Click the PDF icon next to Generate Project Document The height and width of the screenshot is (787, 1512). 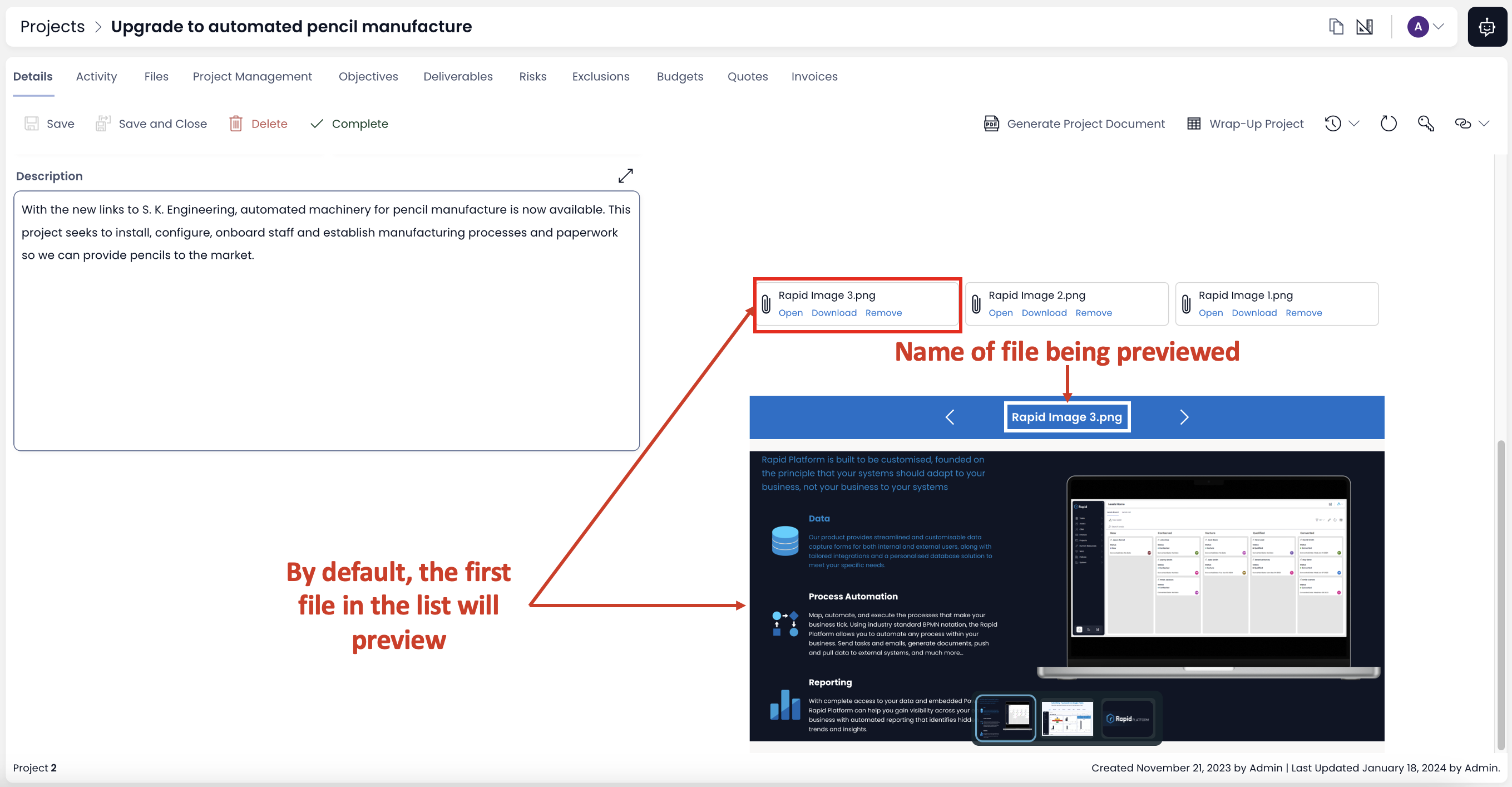coord(991,124)
